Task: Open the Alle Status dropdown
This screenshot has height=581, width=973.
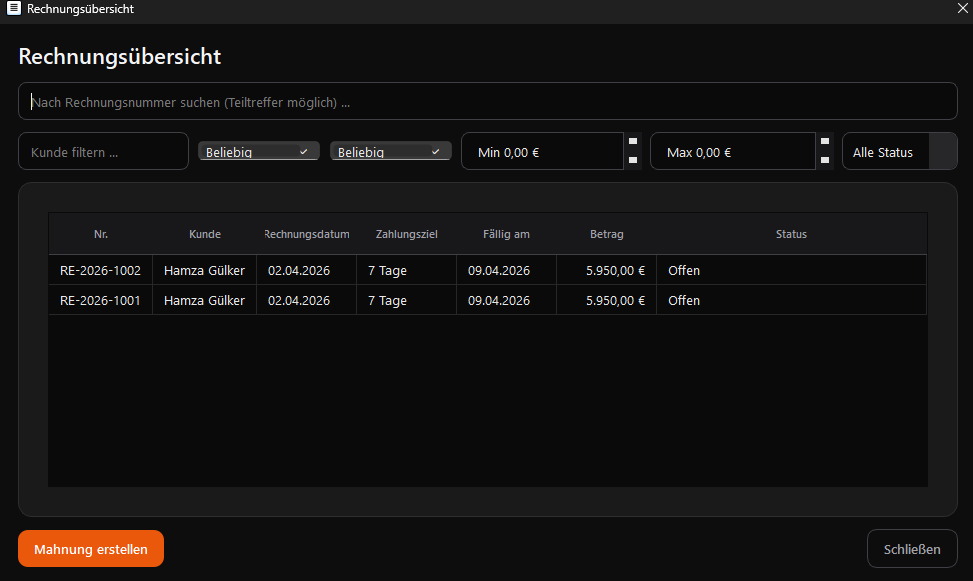Action: 899,152
